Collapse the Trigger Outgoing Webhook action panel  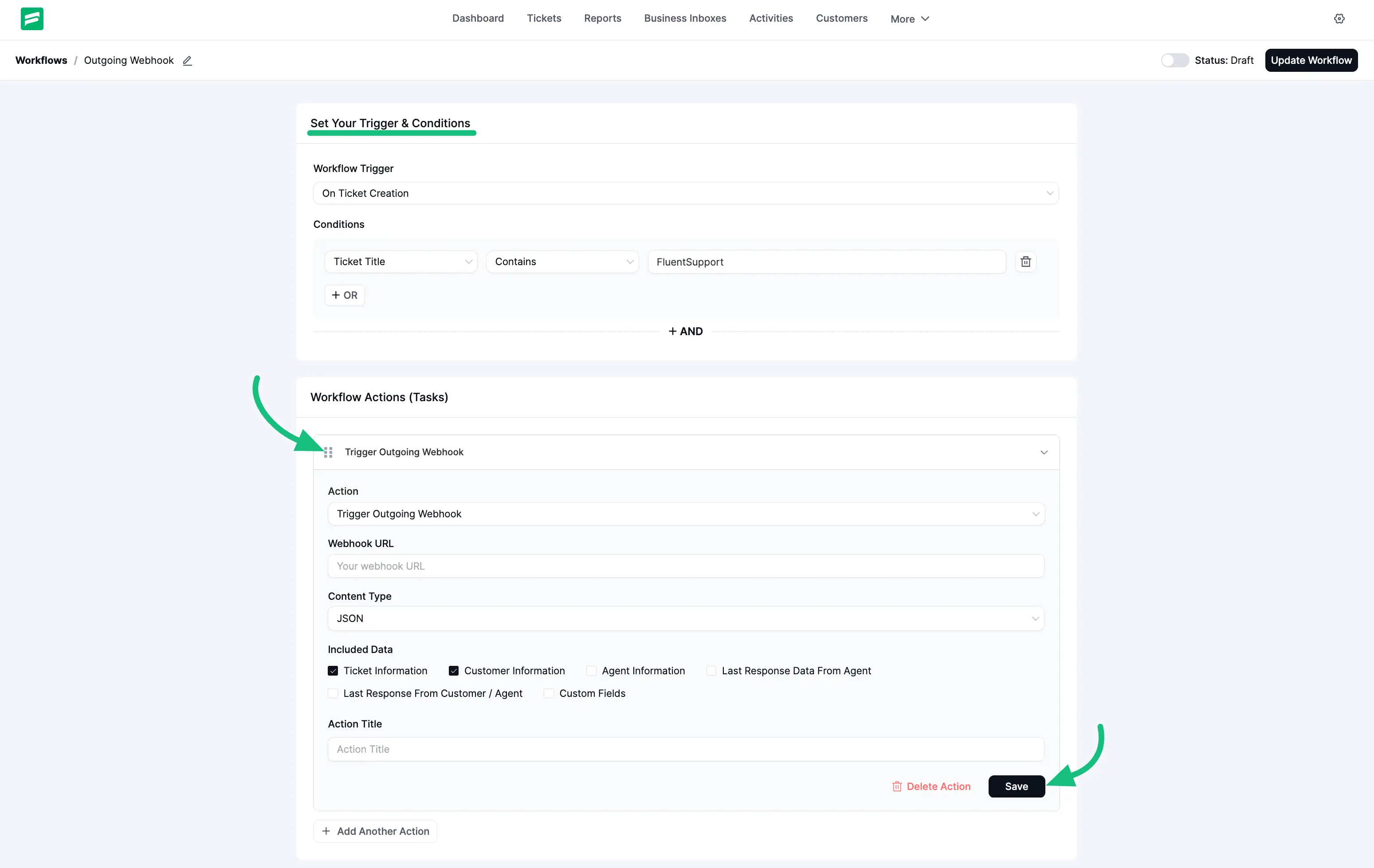coord(1044,452)
